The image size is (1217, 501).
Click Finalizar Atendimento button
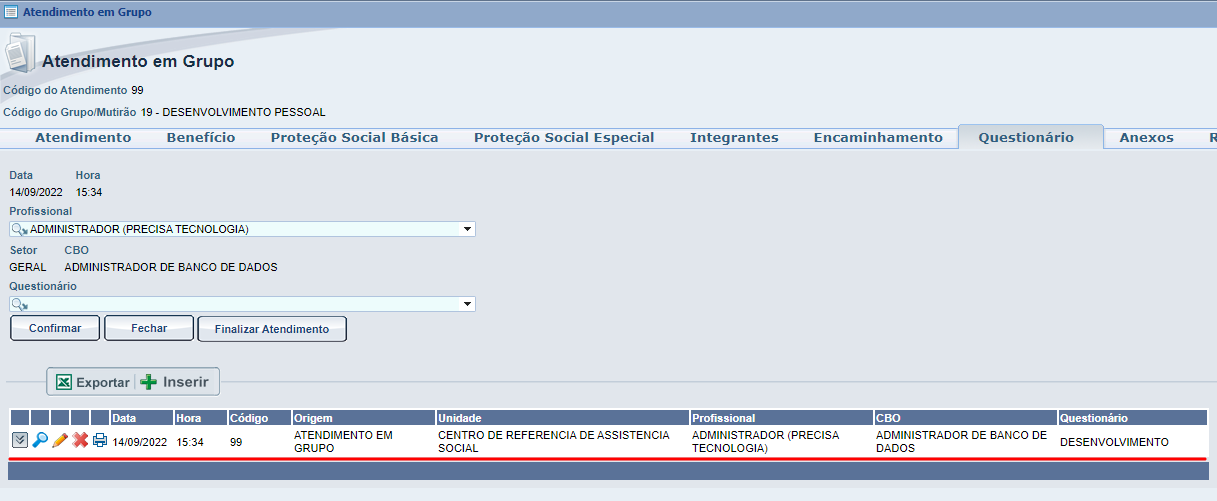(x=272, y=329)
